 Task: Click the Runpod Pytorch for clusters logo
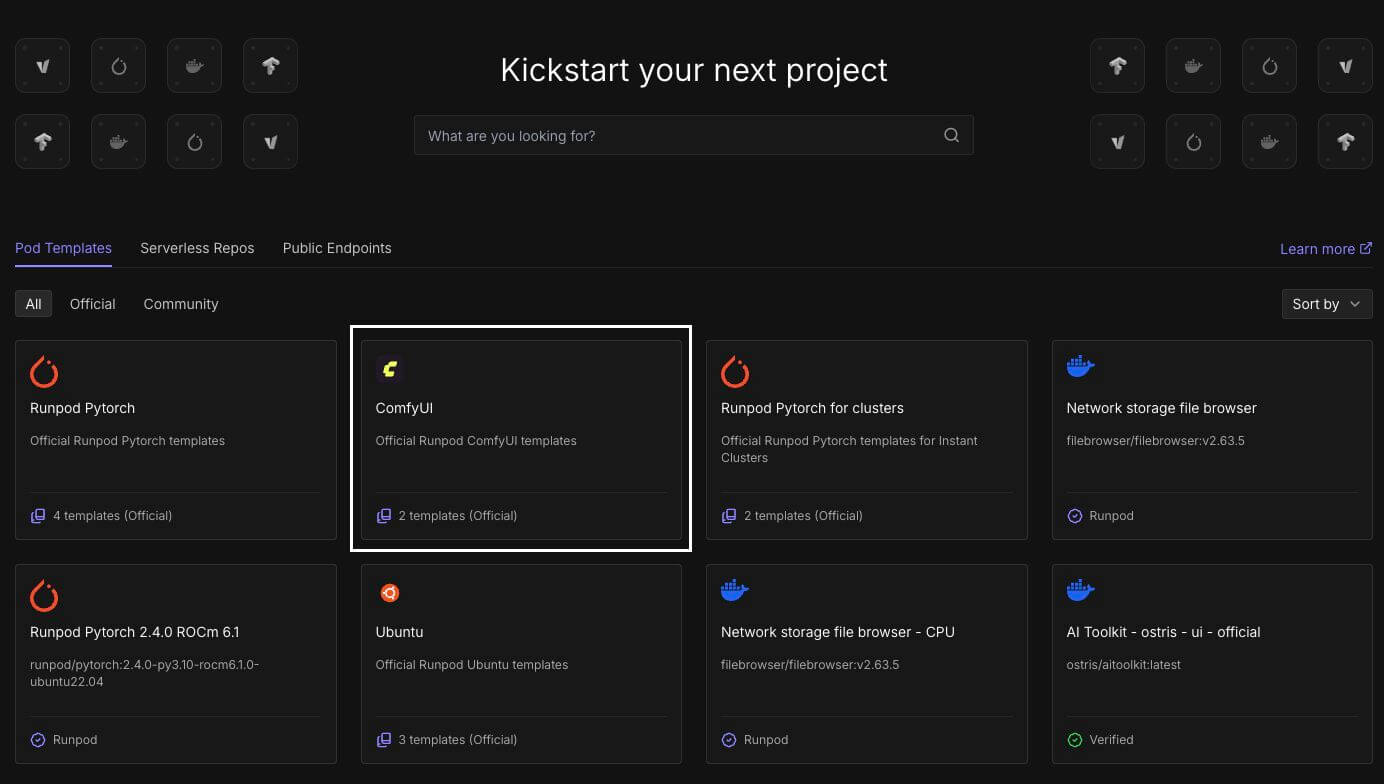tap(735, 372)
